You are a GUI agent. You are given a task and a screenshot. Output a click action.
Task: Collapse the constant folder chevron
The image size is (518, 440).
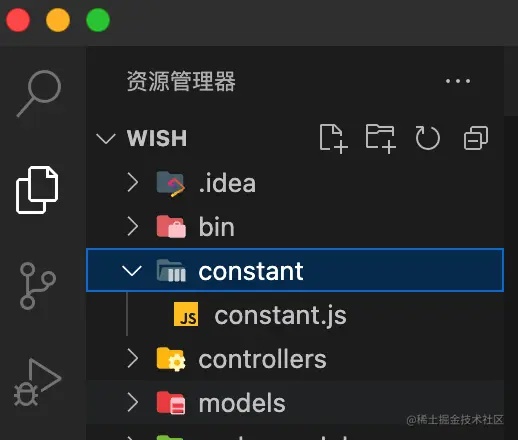[132, 271]
